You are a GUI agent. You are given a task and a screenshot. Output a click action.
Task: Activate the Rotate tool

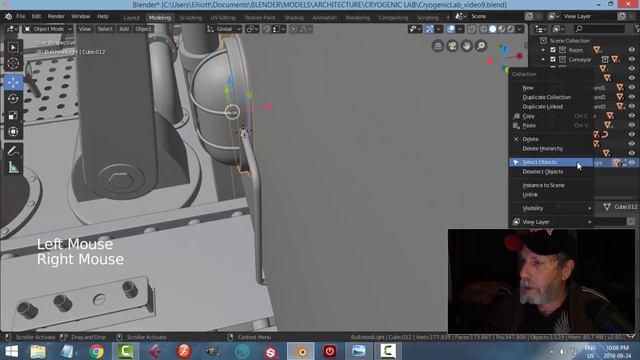point(13,98)
